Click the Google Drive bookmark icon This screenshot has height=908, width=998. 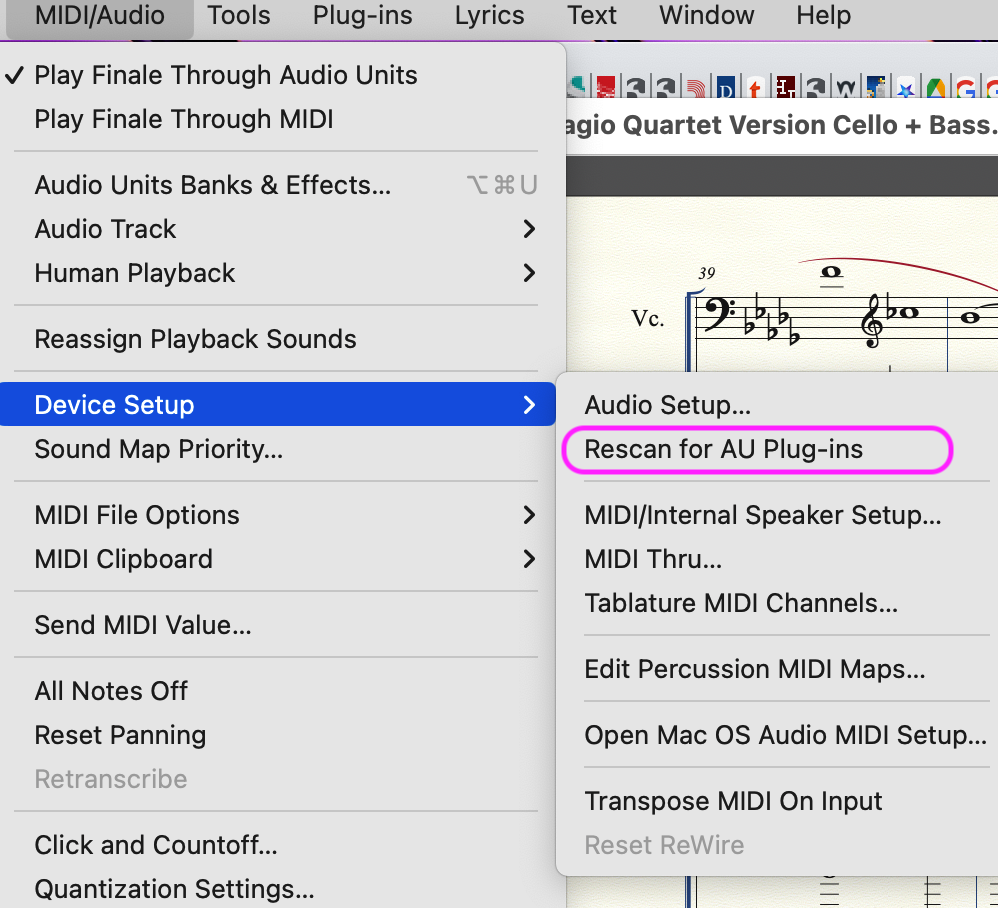936,89
